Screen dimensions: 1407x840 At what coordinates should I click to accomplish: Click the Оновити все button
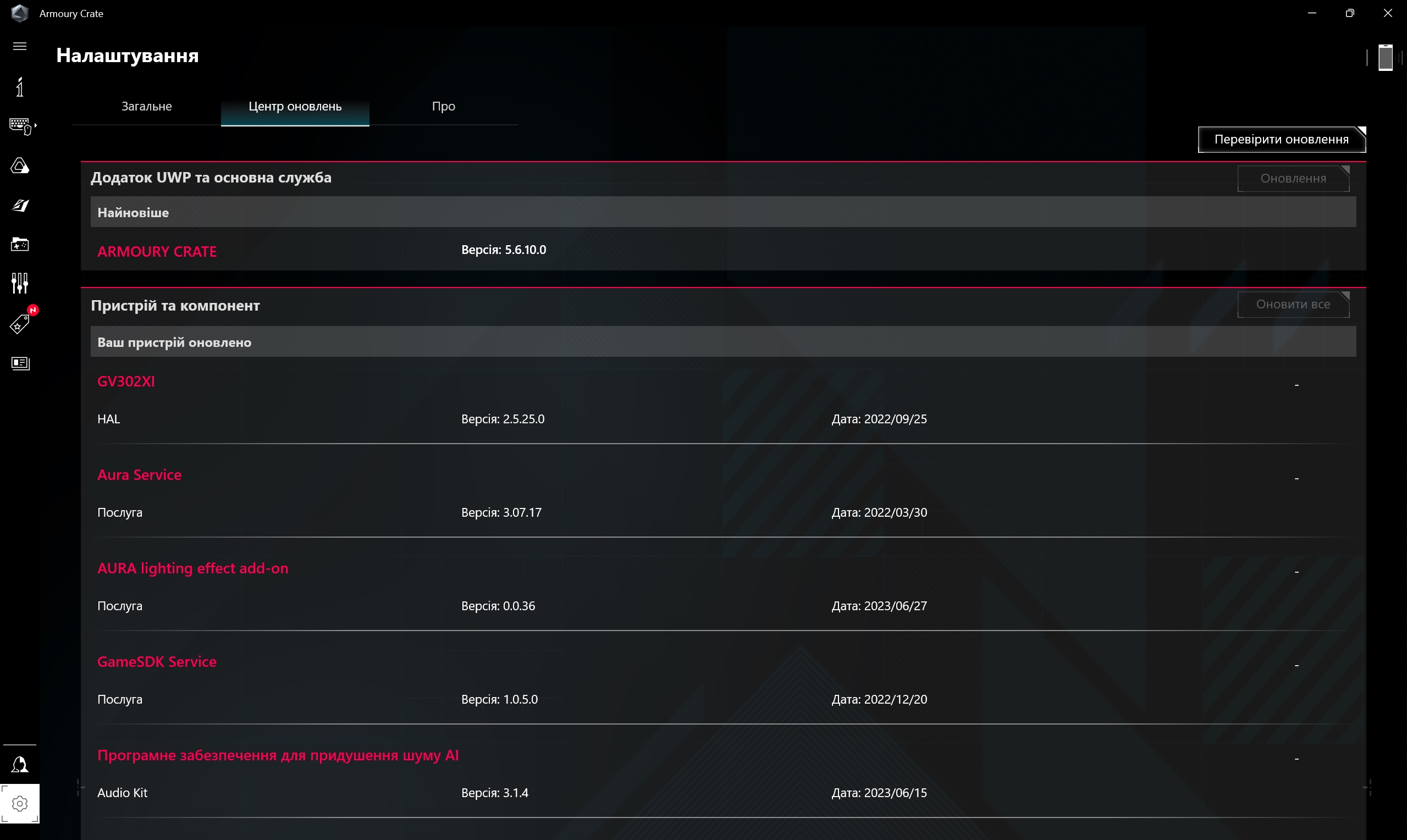1293,305
